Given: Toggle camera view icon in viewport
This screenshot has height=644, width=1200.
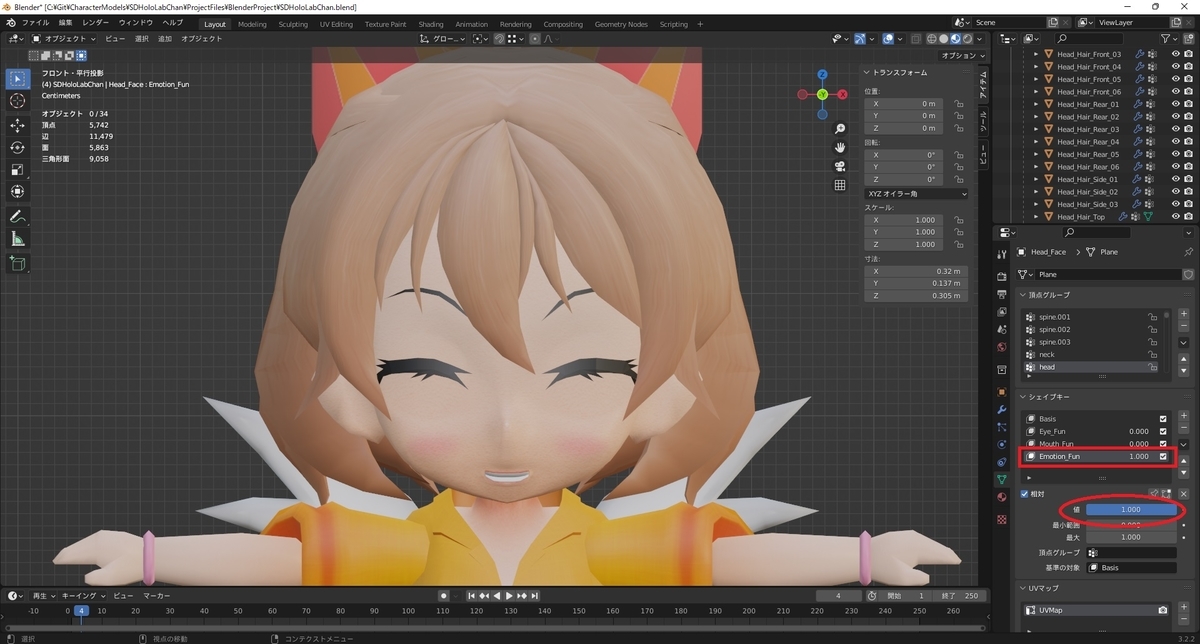Looking at the screenshot, I should (840, 166).
